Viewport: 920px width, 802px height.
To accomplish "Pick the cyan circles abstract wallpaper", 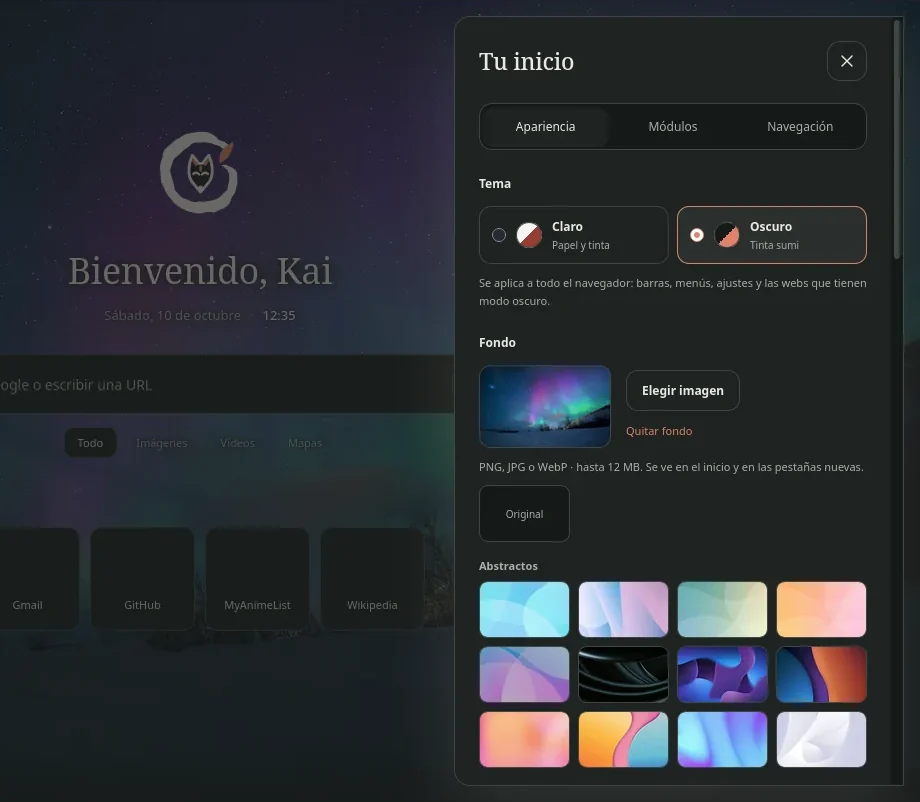I will tap(524, 610).
